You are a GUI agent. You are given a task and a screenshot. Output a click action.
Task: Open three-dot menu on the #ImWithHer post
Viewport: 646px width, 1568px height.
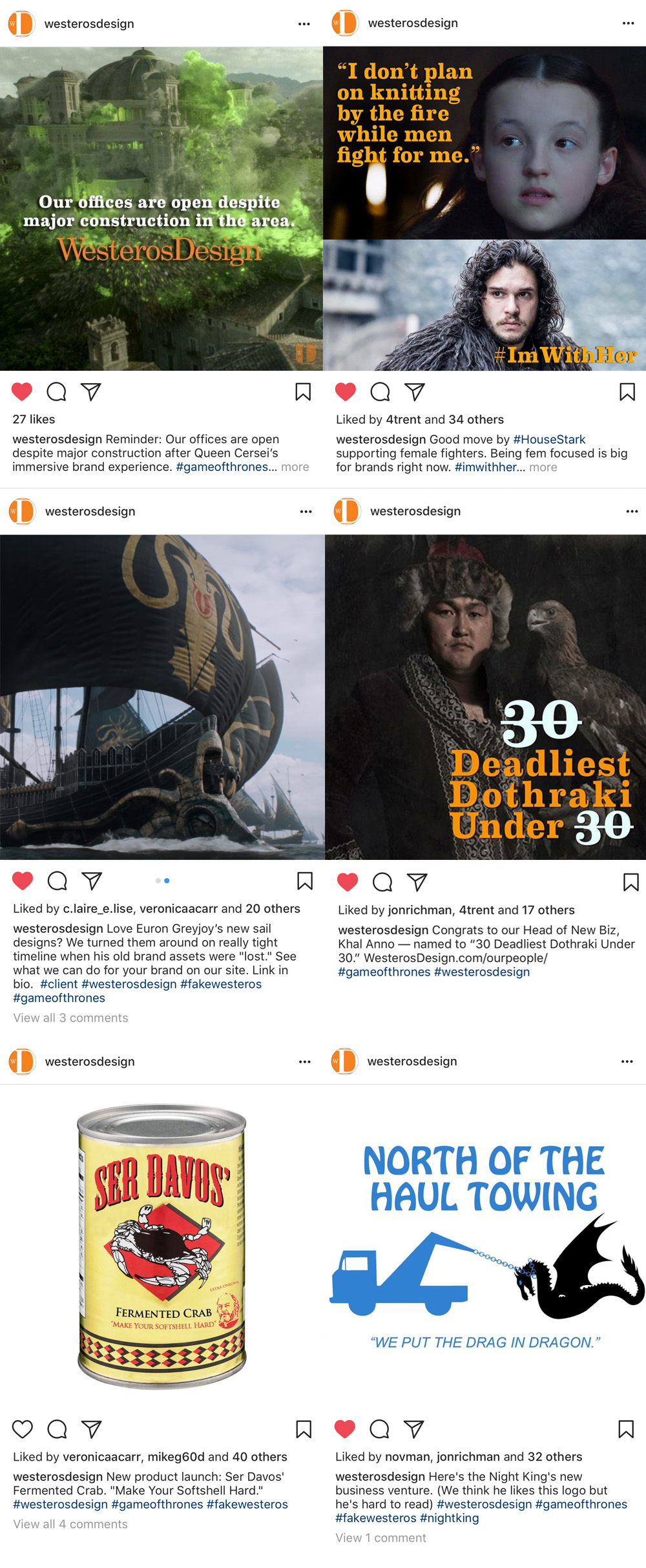click(x=629, y=23)
